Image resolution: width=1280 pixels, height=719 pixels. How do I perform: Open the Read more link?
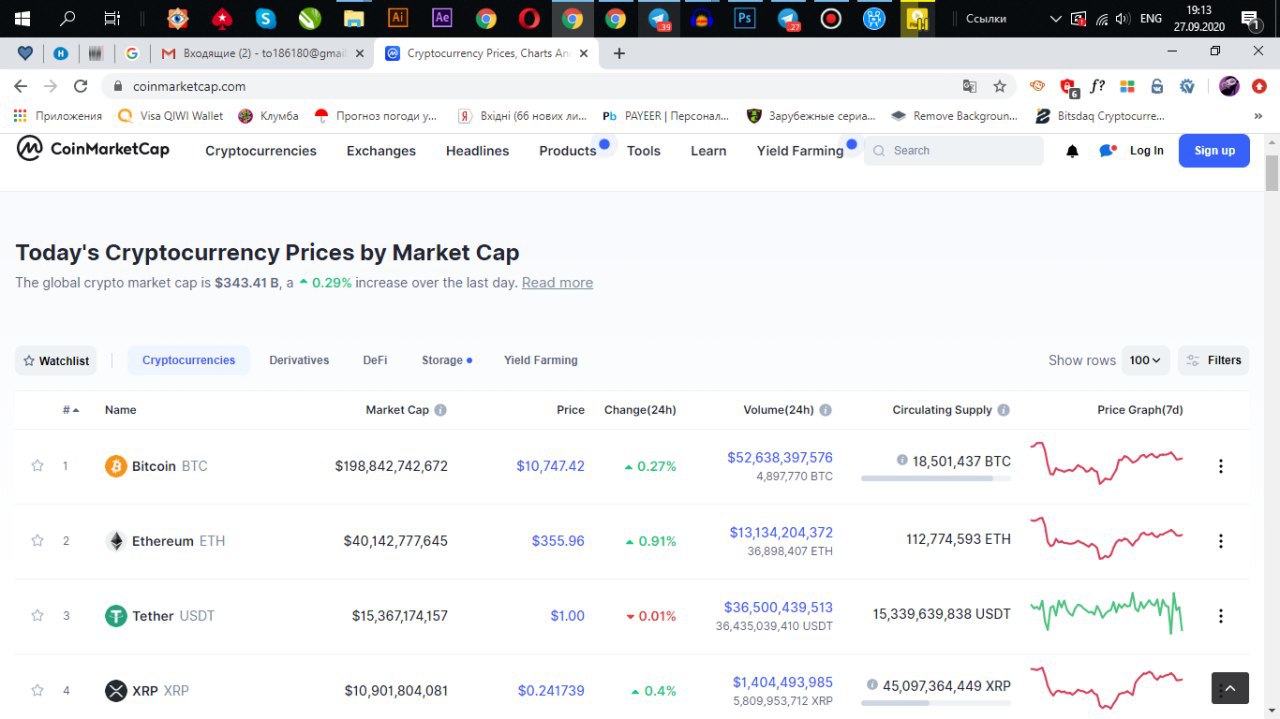(x=557, y=283)
